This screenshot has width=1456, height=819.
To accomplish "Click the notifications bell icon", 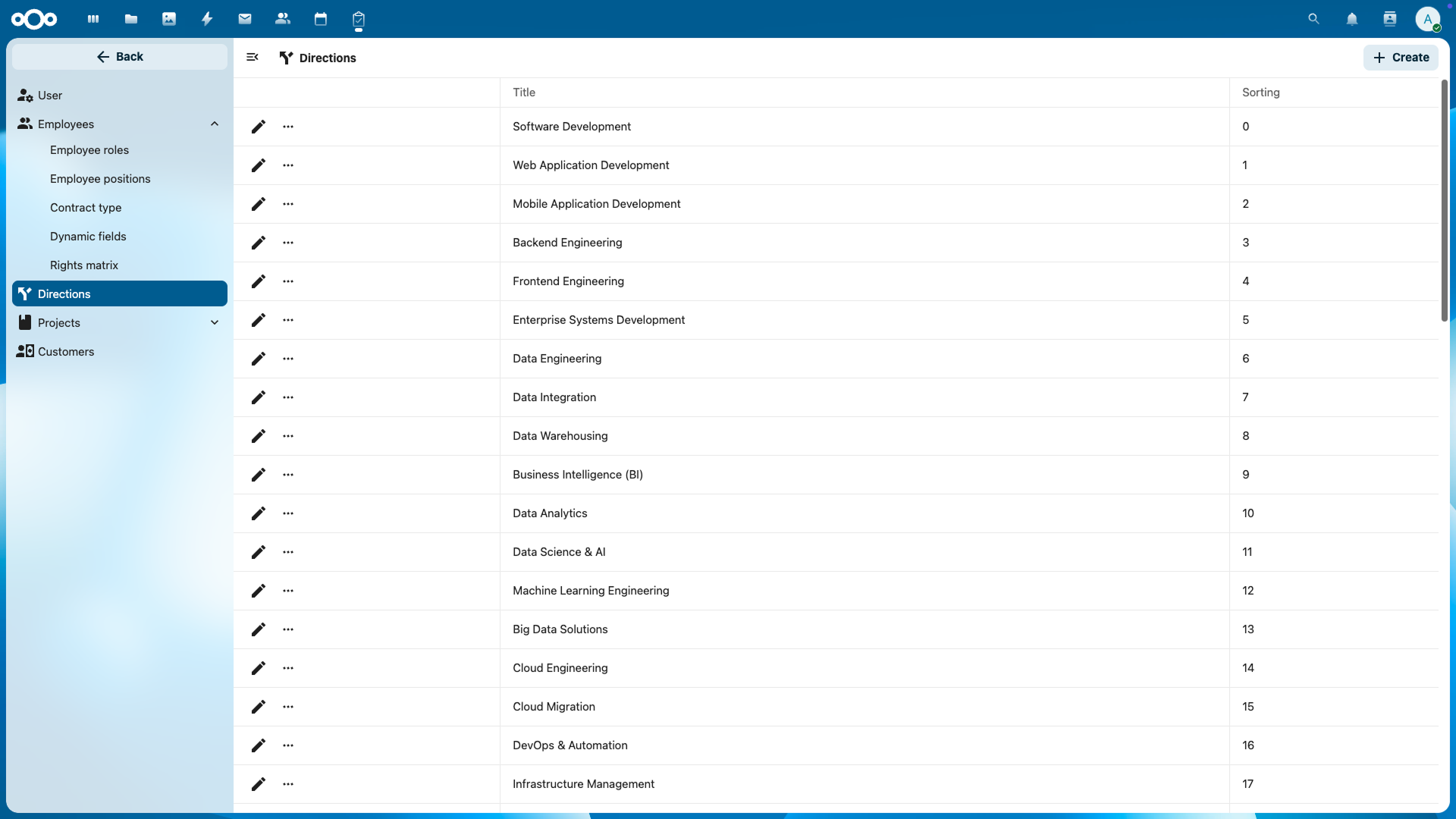I will tap(1352, 19).
